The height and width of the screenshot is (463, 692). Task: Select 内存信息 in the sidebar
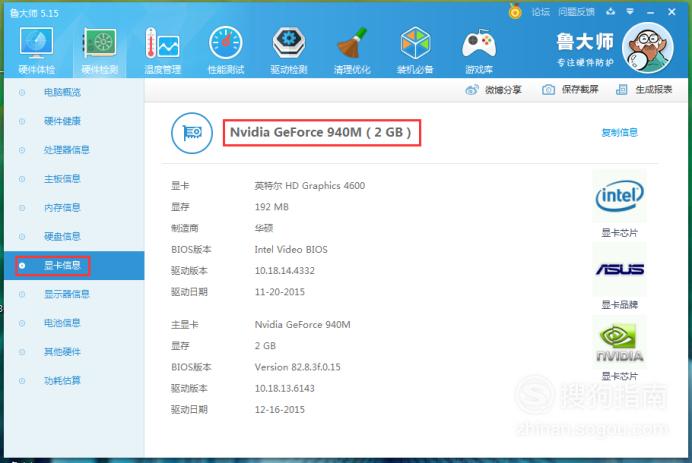pyautogui.click(x=62, y=207)
